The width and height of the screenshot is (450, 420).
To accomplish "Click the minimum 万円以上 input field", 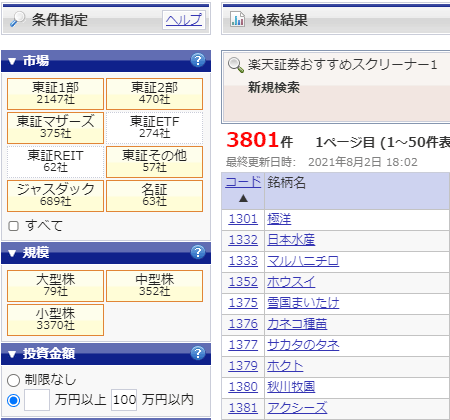I will click(37, 400).
